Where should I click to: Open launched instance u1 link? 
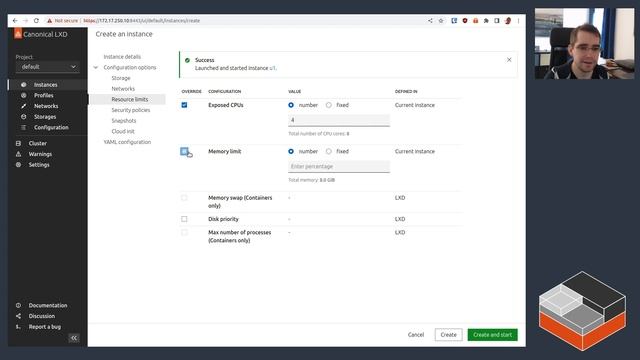point(272,68)
